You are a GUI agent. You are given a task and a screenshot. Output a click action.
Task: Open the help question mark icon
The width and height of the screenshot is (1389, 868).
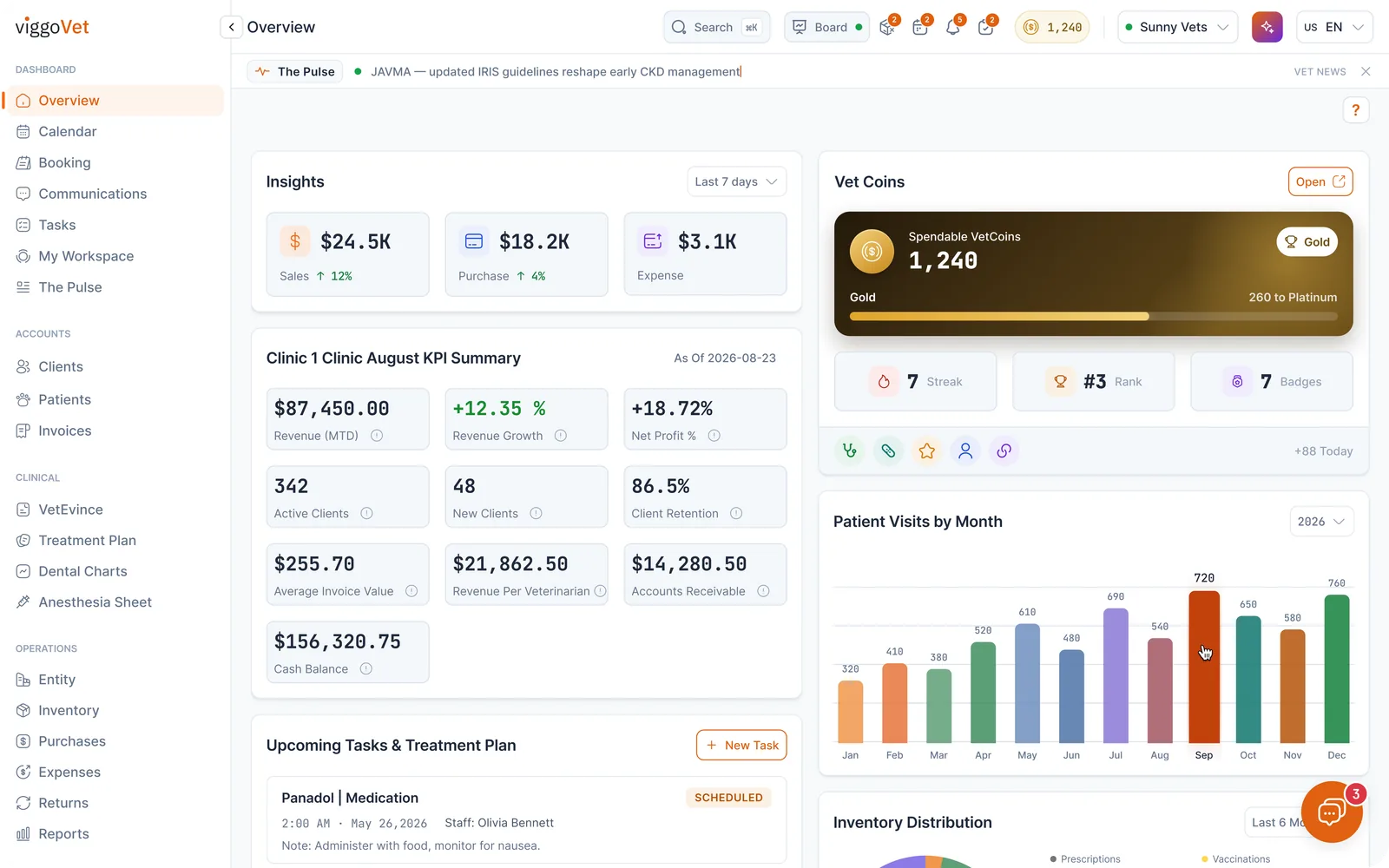[1355, 110]
